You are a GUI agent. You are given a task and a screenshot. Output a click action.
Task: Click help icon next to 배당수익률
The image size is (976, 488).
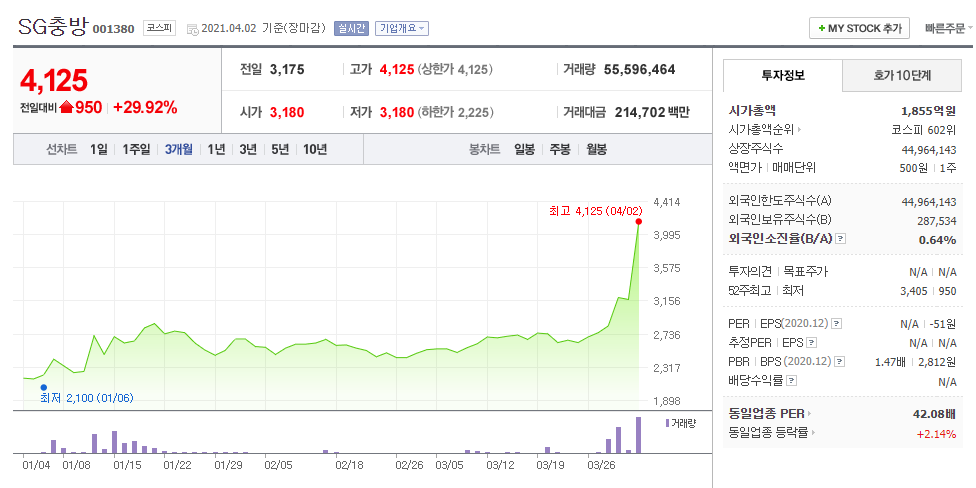791,380
